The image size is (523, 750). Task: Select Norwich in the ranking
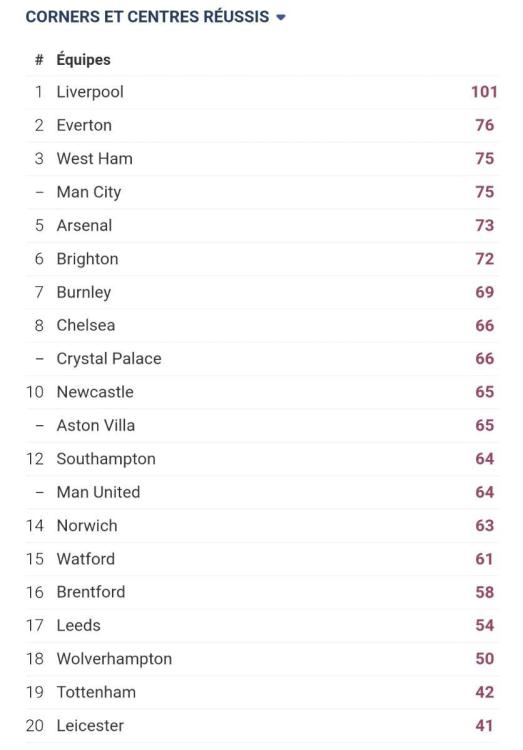(87, 525)
